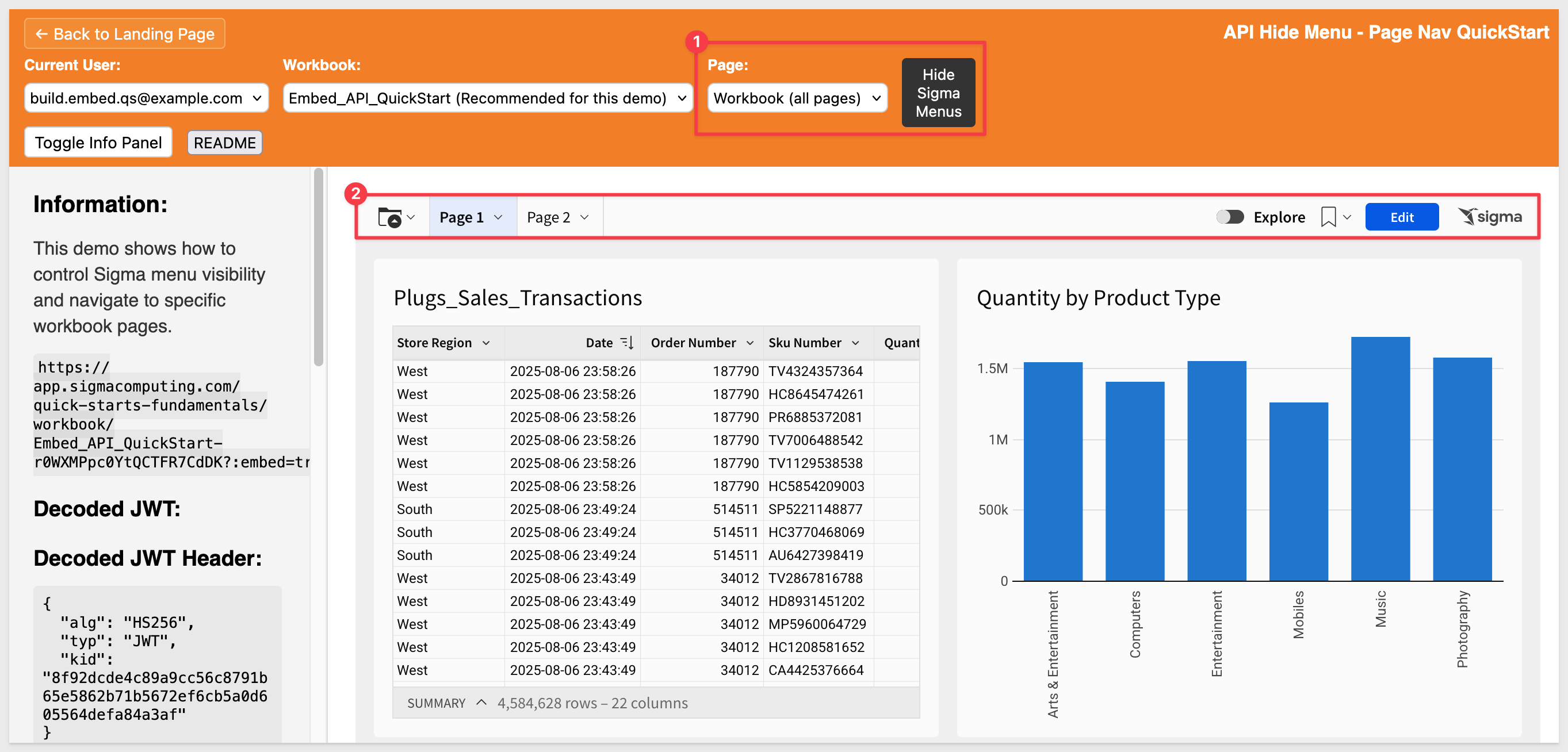Click the Sigma logo in toolbar

(1489, 217)
